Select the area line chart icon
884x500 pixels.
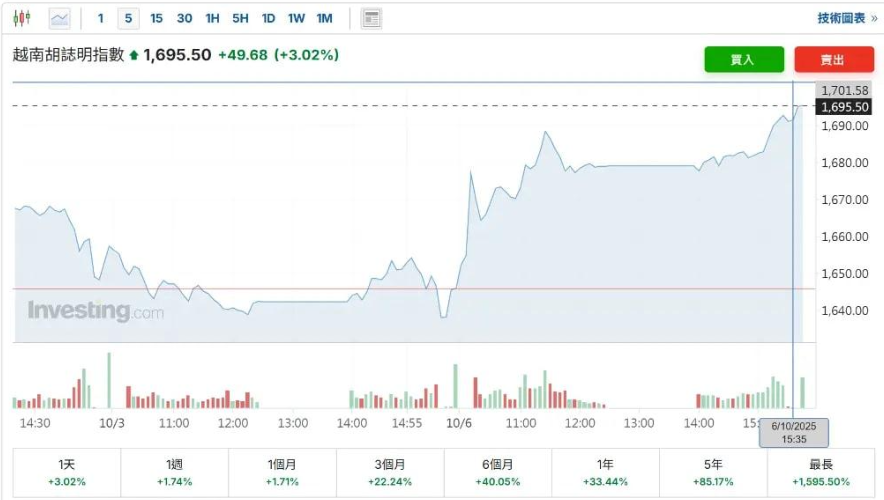pos(60,18)
